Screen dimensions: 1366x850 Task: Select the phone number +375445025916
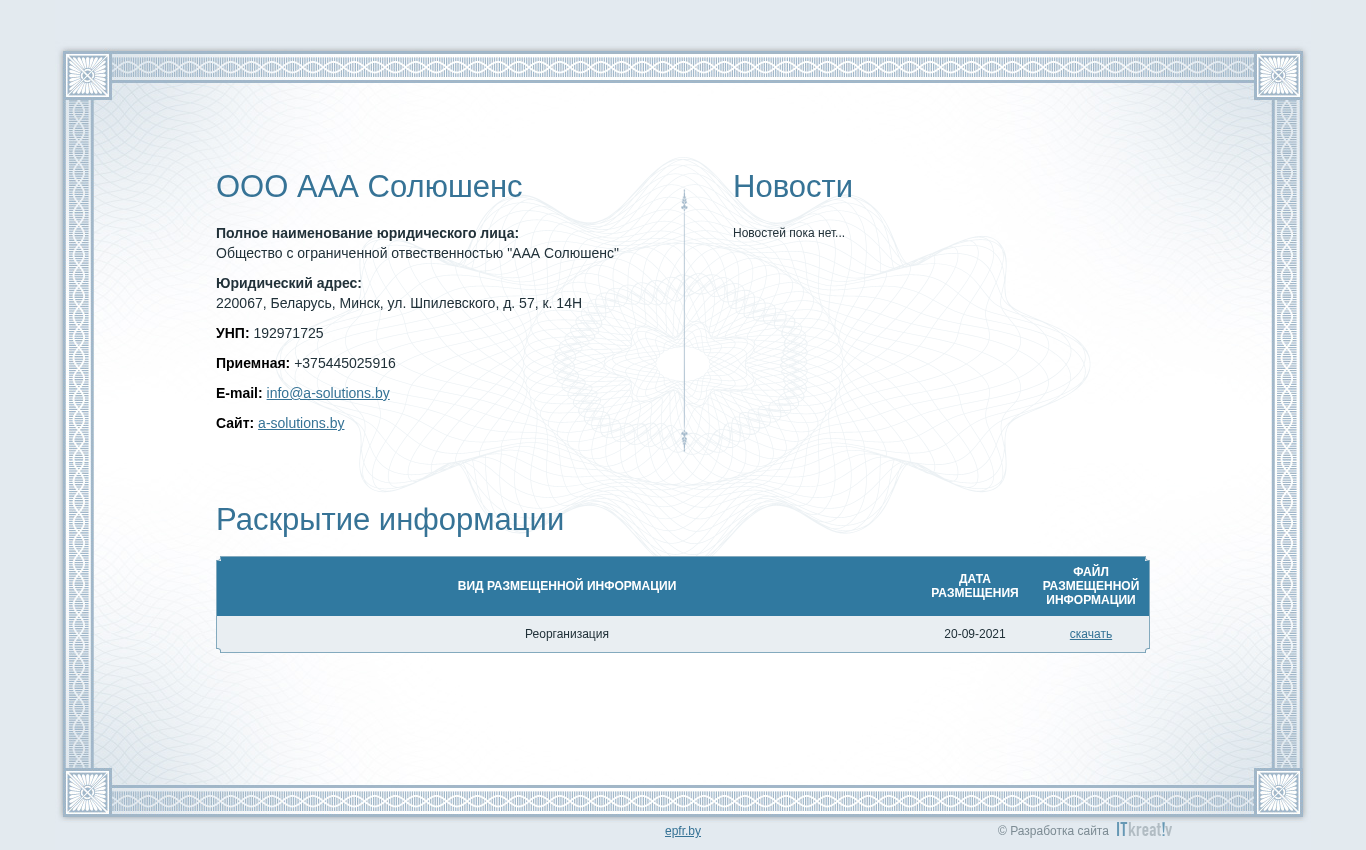pyautogui.click(x=345, y=363)
